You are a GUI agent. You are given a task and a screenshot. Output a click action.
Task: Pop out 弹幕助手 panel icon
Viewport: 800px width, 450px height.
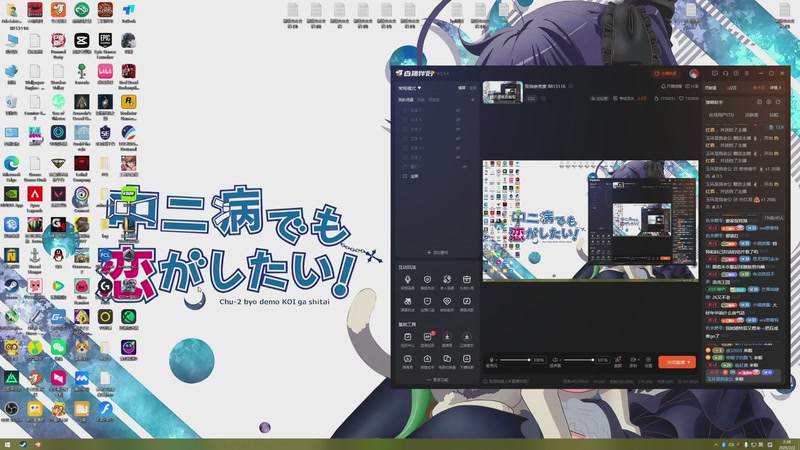pos(778,102)
